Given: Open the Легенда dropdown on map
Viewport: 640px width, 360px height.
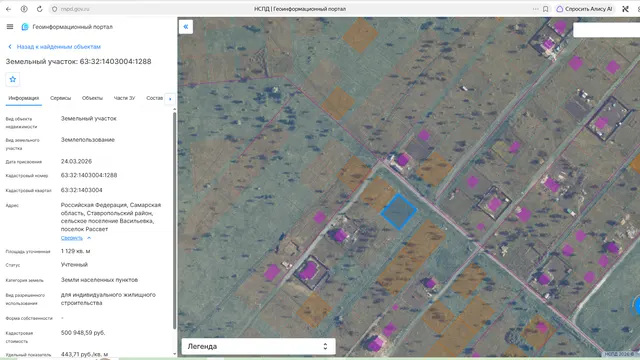Looking at the screenshot, I should pos(259,346).
